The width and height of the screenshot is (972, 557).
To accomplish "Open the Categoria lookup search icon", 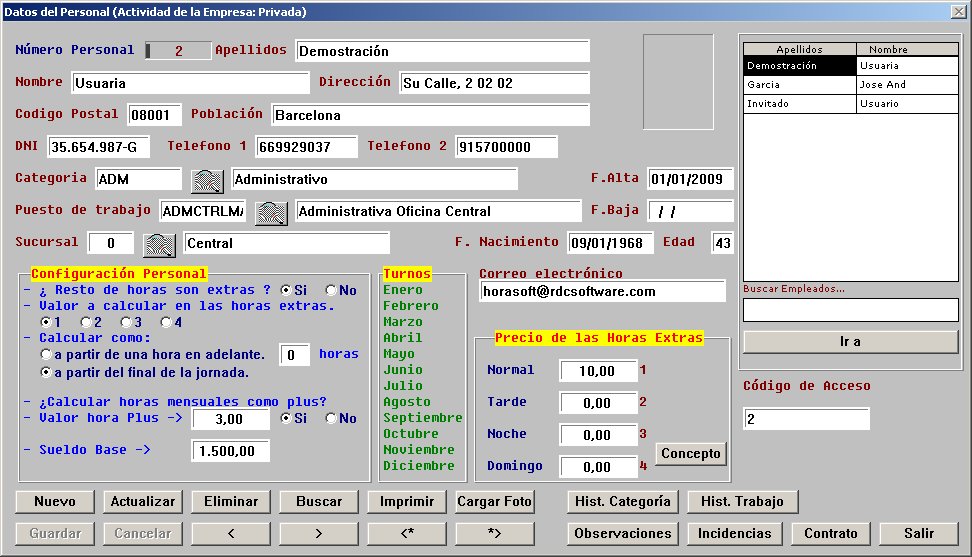I will click(207, 181).
